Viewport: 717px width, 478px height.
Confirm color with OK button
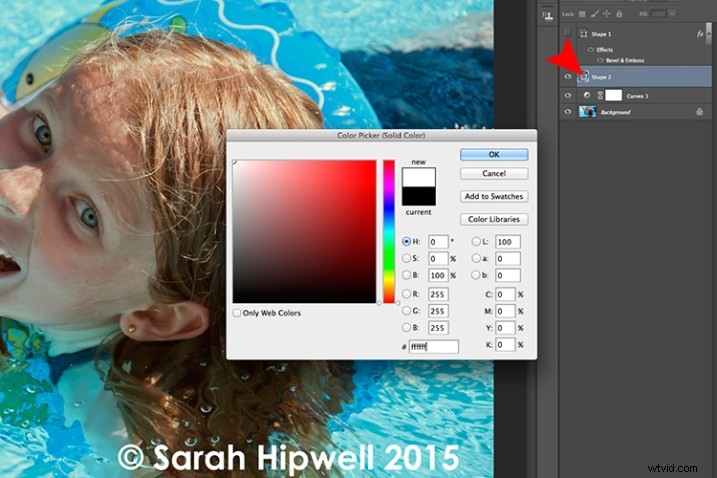pos(494,155)
